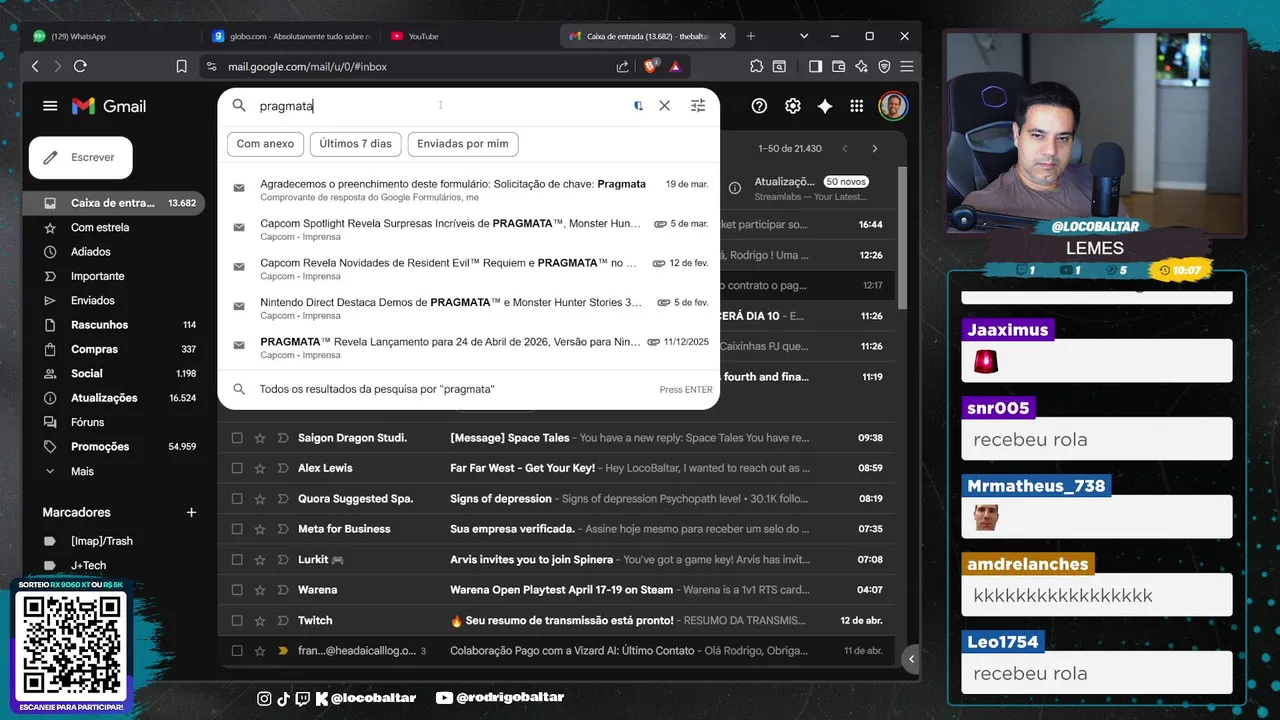The height and width of the screenshot is (720, 1280).
Task: Select checkbox for Saigon Dragon Studi. email
Action: (x=237, y=438)
